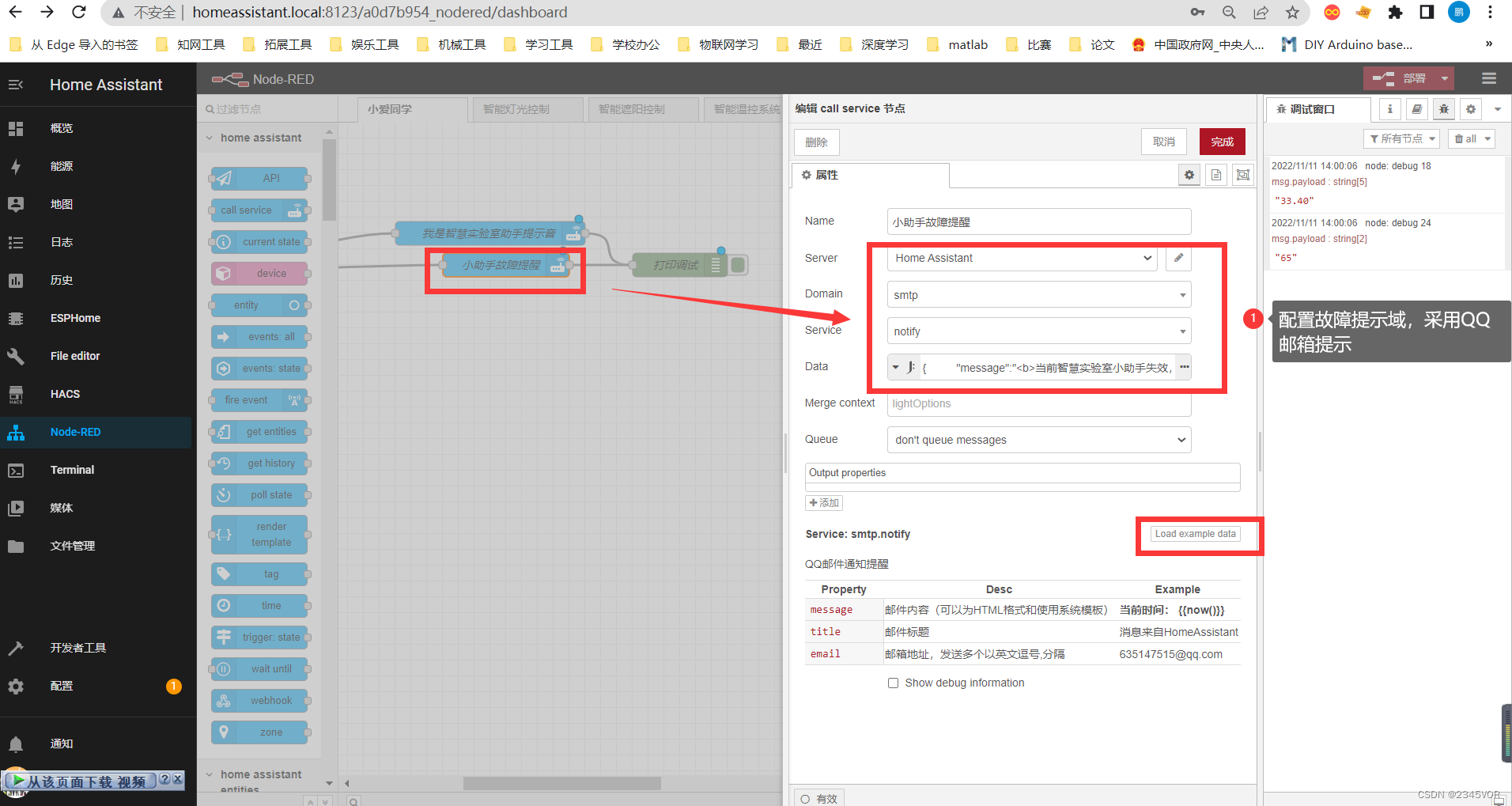Click the 完成 Done button
The height and width of the screenshot is (806, 1512).
pyautogui.click(x=1222, y=142)
